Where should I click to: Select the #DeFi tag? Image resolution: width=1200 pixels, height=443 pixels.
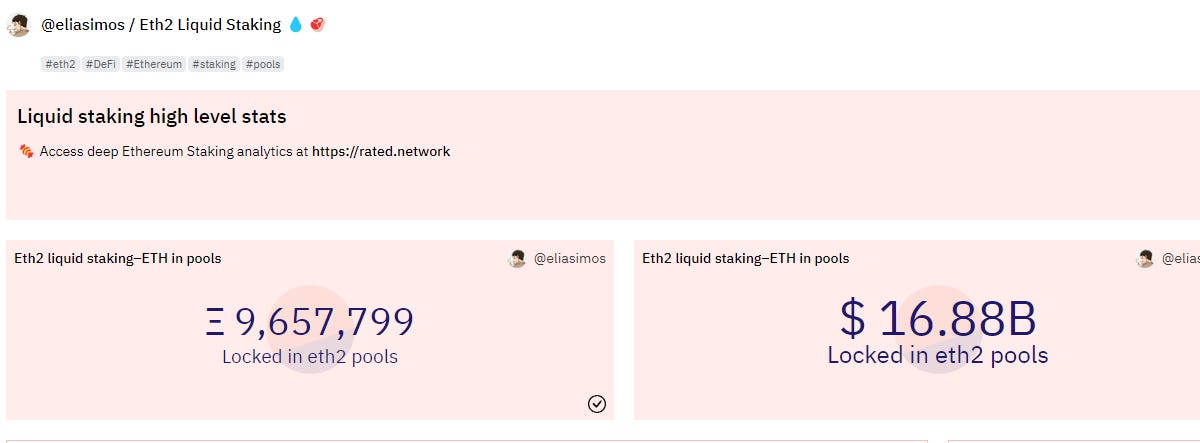[101, 64]
